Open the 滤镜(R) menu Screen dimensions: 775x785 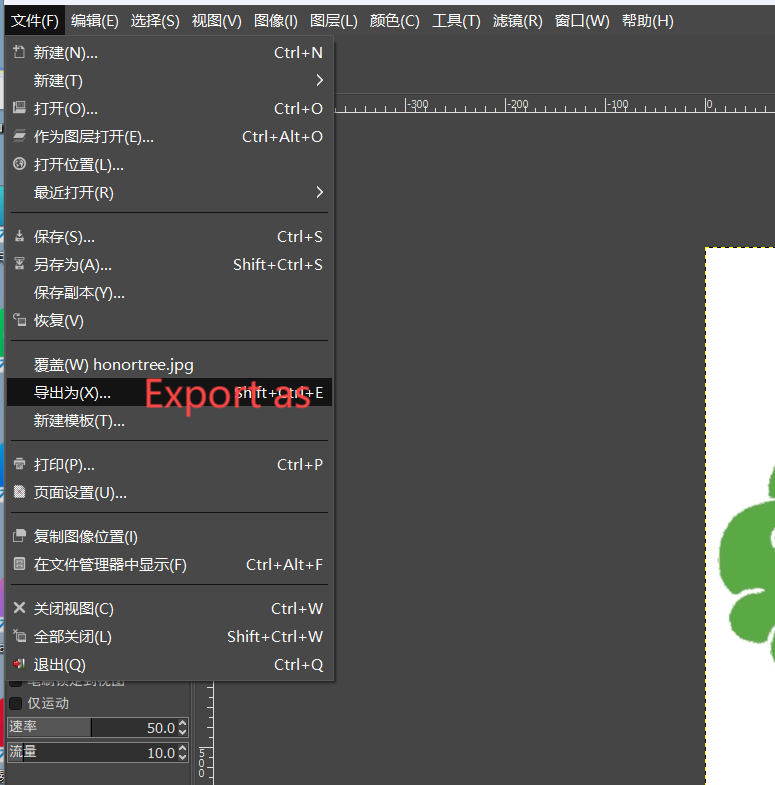517,21
